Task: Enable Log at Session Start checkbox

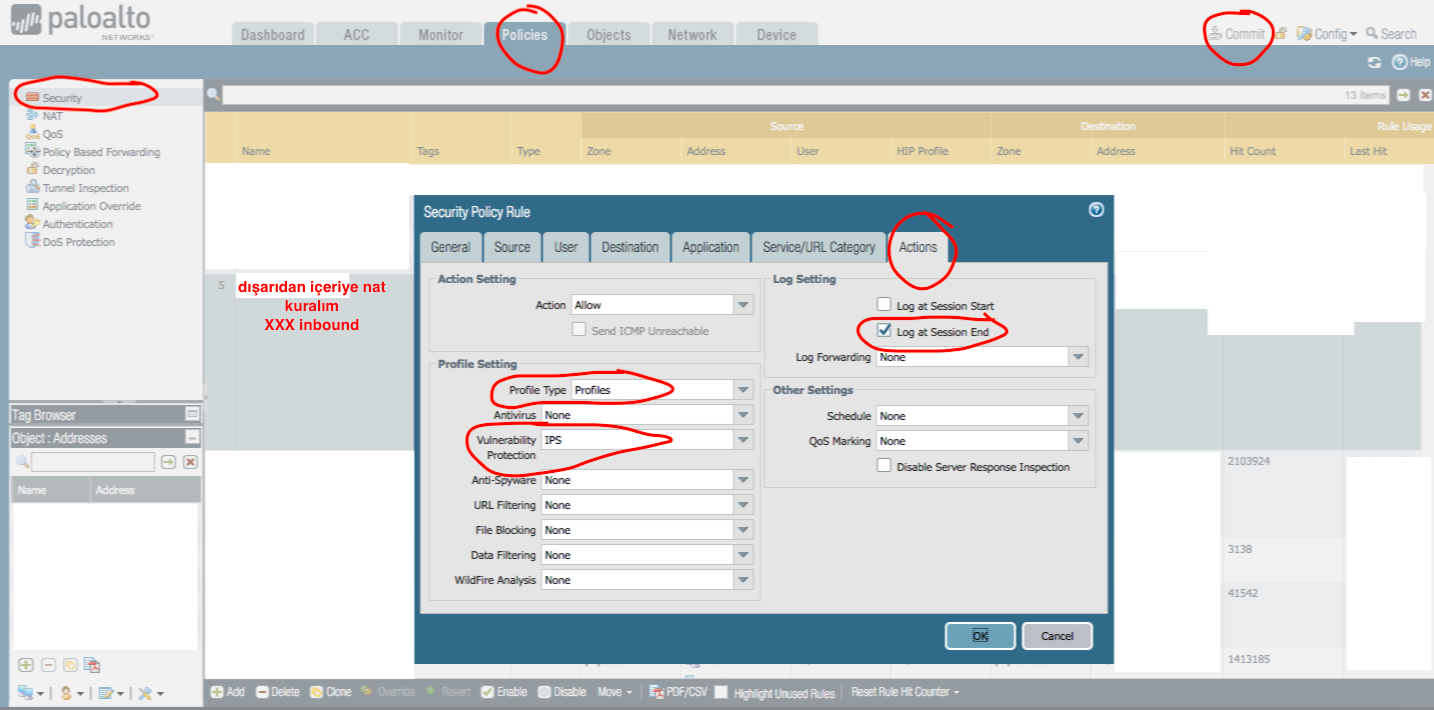Action: point(884,304)
